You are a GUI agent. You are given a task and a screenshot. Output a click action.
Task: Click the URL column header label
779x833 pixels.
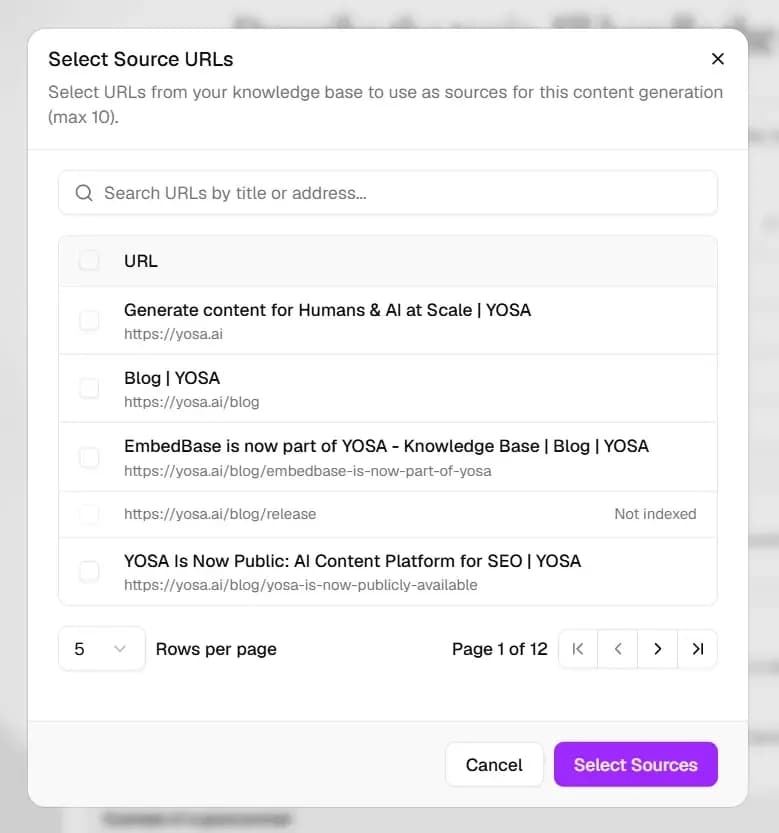click(x=141, y=261)
